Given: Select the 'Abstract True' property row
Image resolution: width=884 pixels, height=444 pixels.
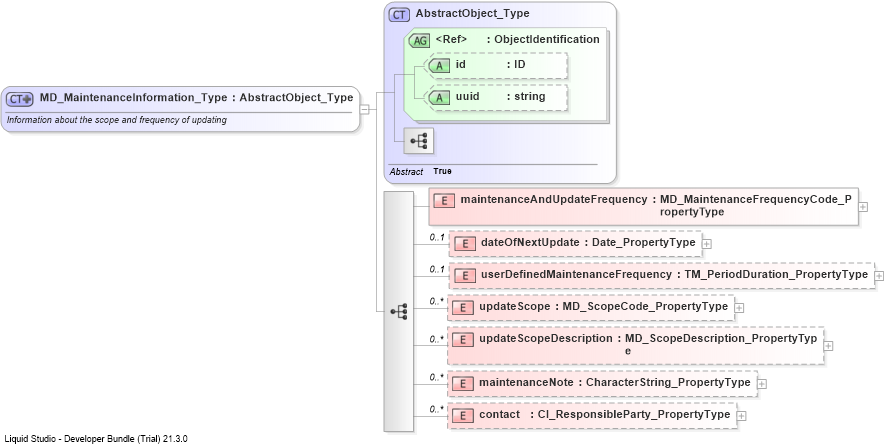Looking at the screenshot, I should click(x=421, y=171).
